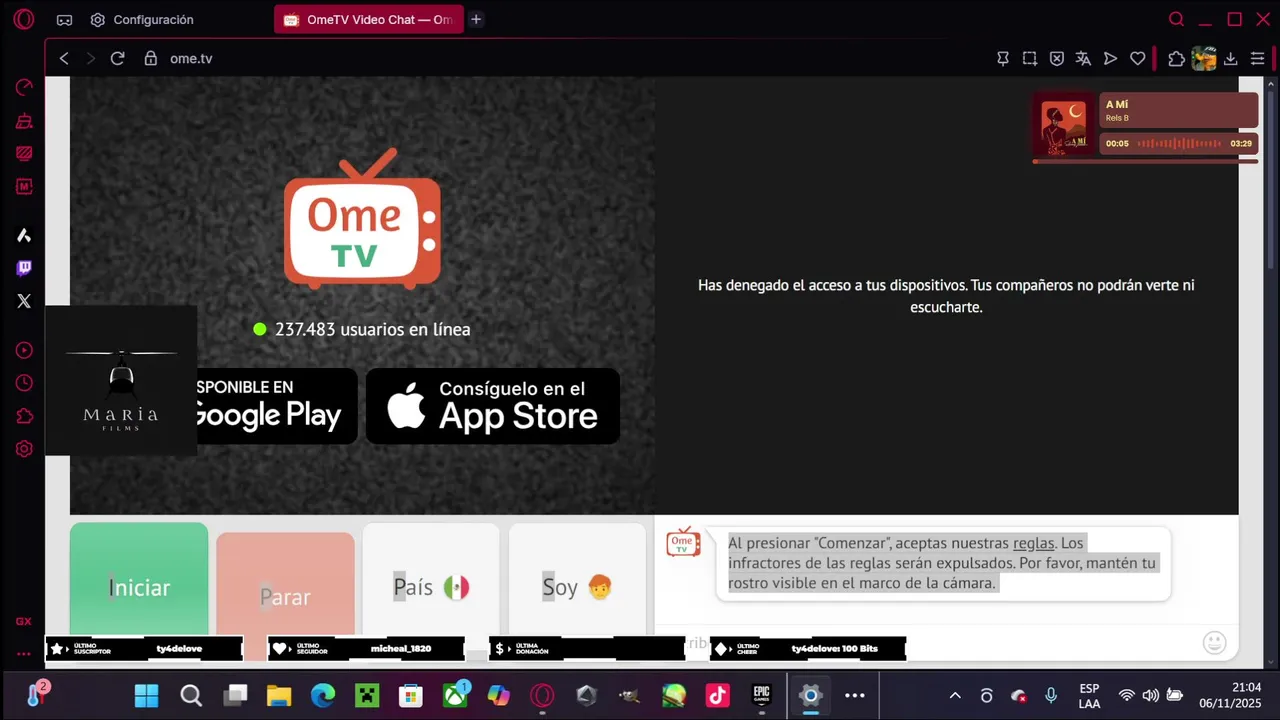View site security lock info
This screenshot has width=1280, height=720.
point(151,58)
